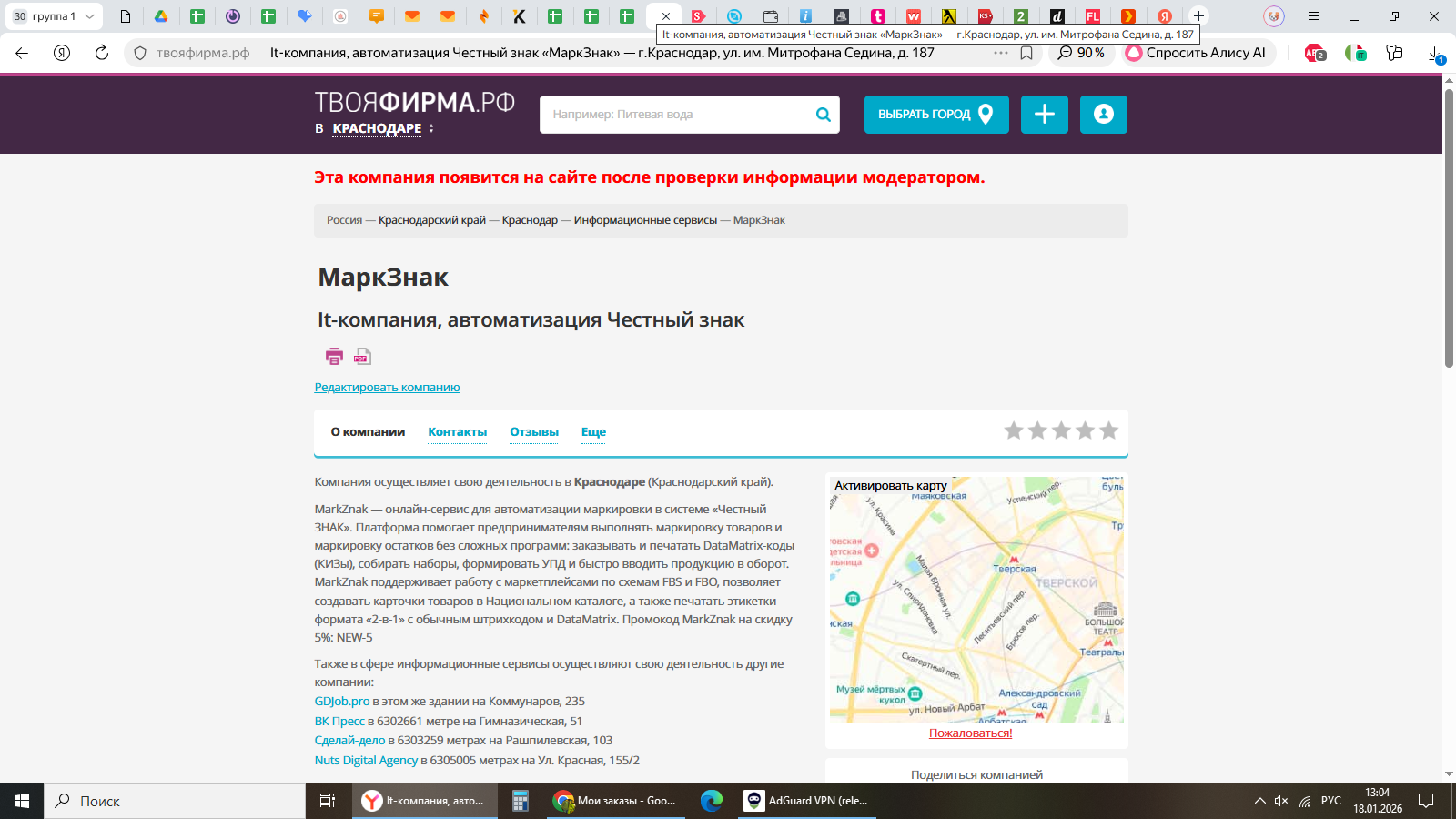Click the Windows taskbar Поиск search box
The image size is (1456, 819).
click(x=174, y=801)
